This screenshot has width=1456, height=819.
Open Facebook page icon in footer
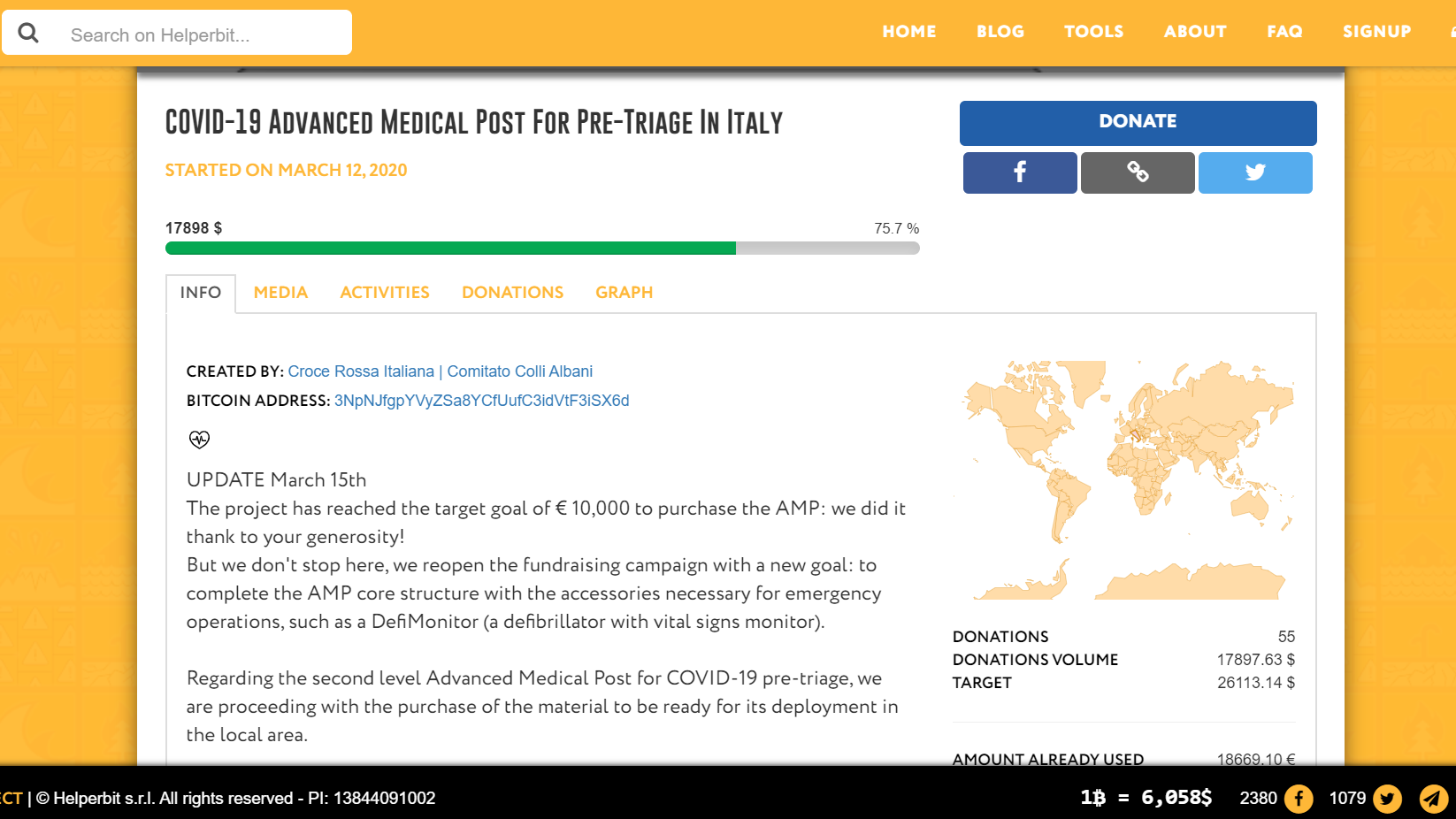point(1299,799)
